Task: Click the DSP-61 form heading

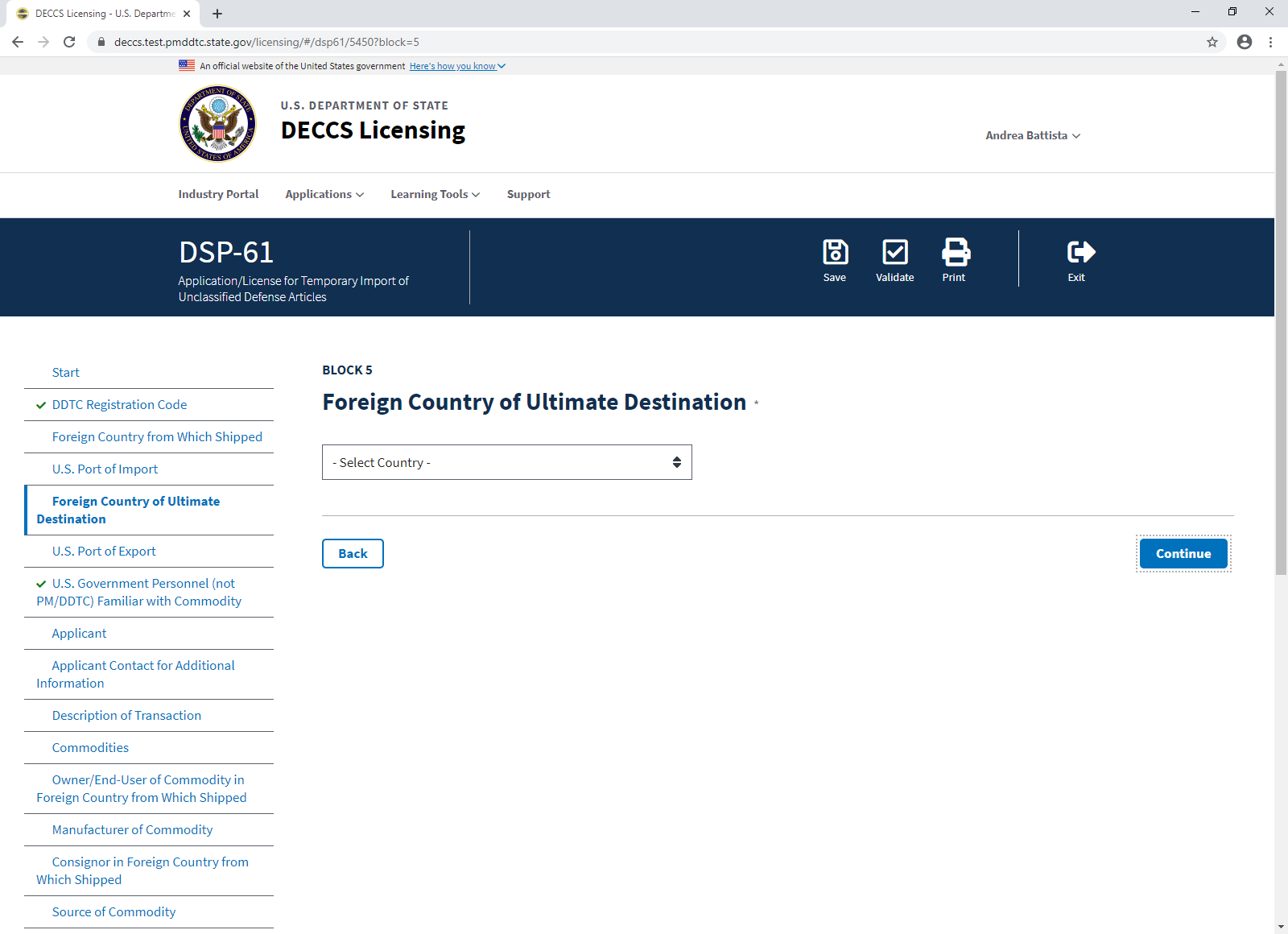Action: point(226,252)
